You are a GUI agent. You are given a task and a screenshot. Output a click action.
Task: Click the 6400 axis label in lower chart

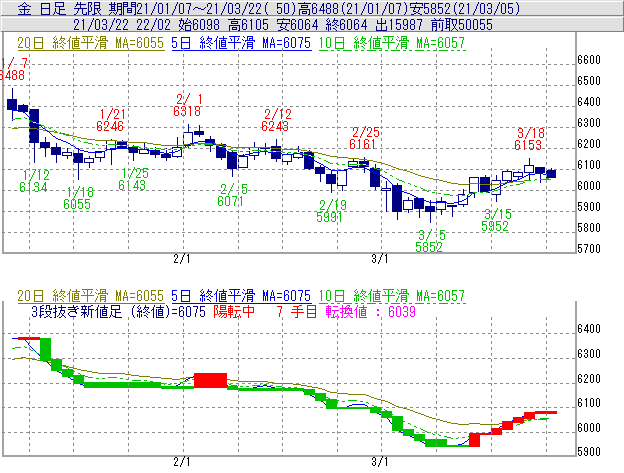pos(589,329)
